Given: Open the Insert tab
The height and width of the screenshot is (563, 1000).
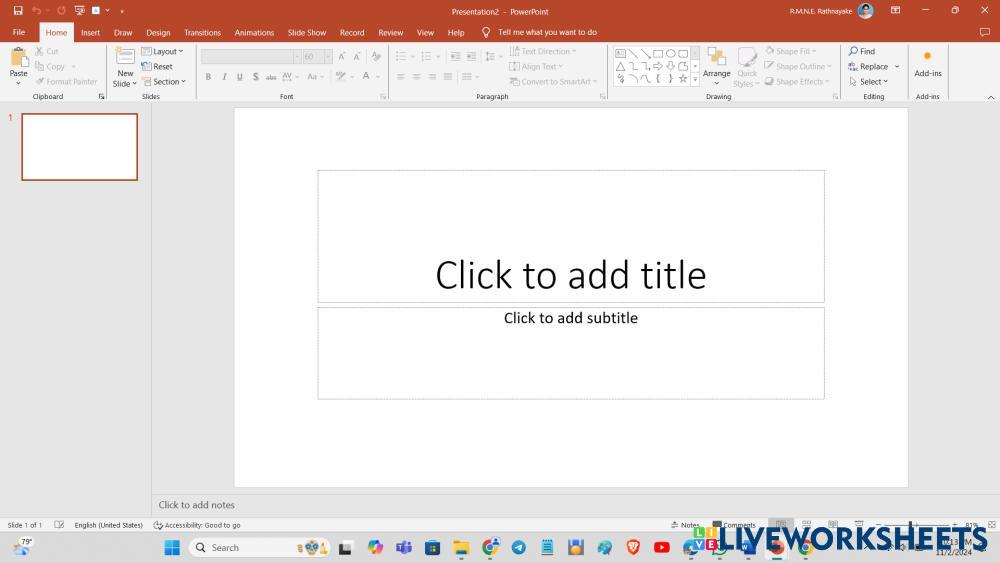Looking at the screenshot, I should [x=90, y=32].
